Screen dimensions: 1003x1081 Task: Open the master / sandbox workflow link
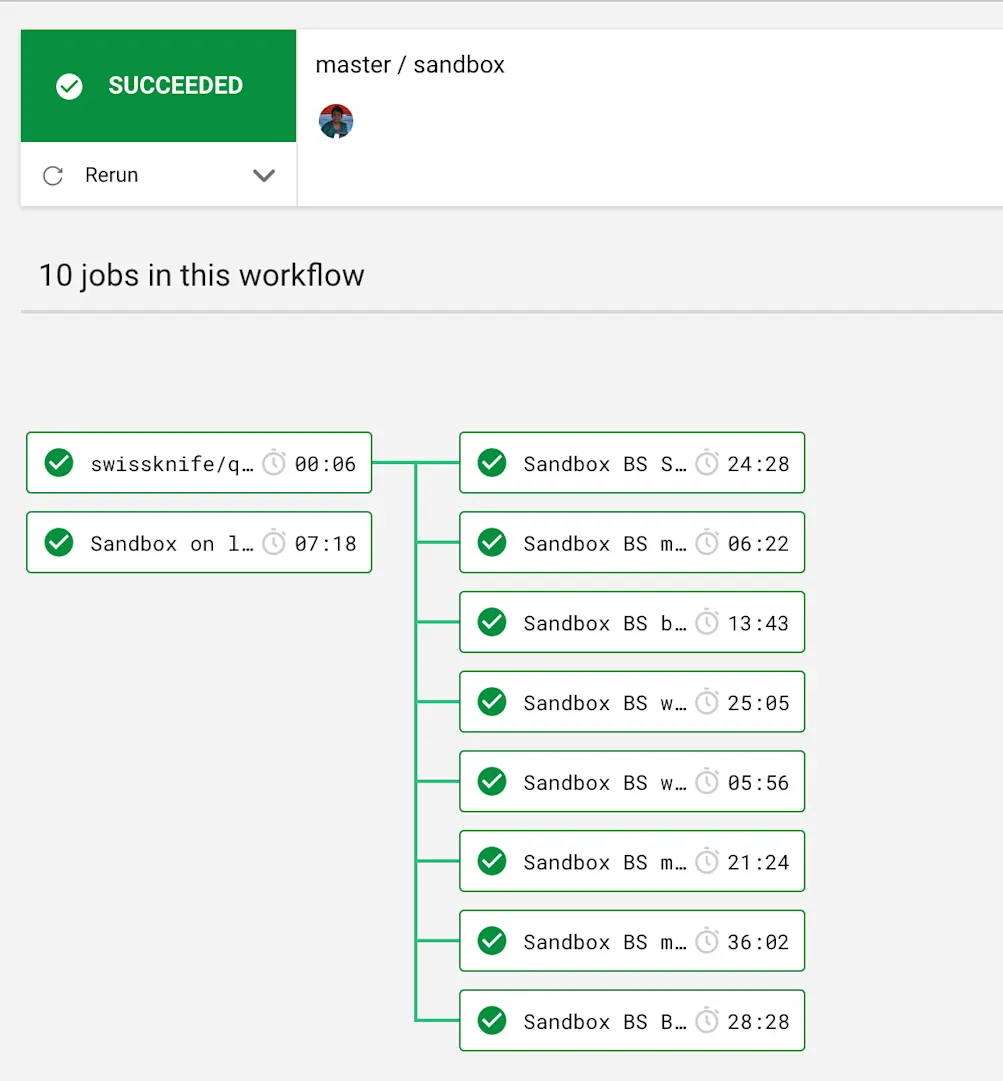pos(409,64)
